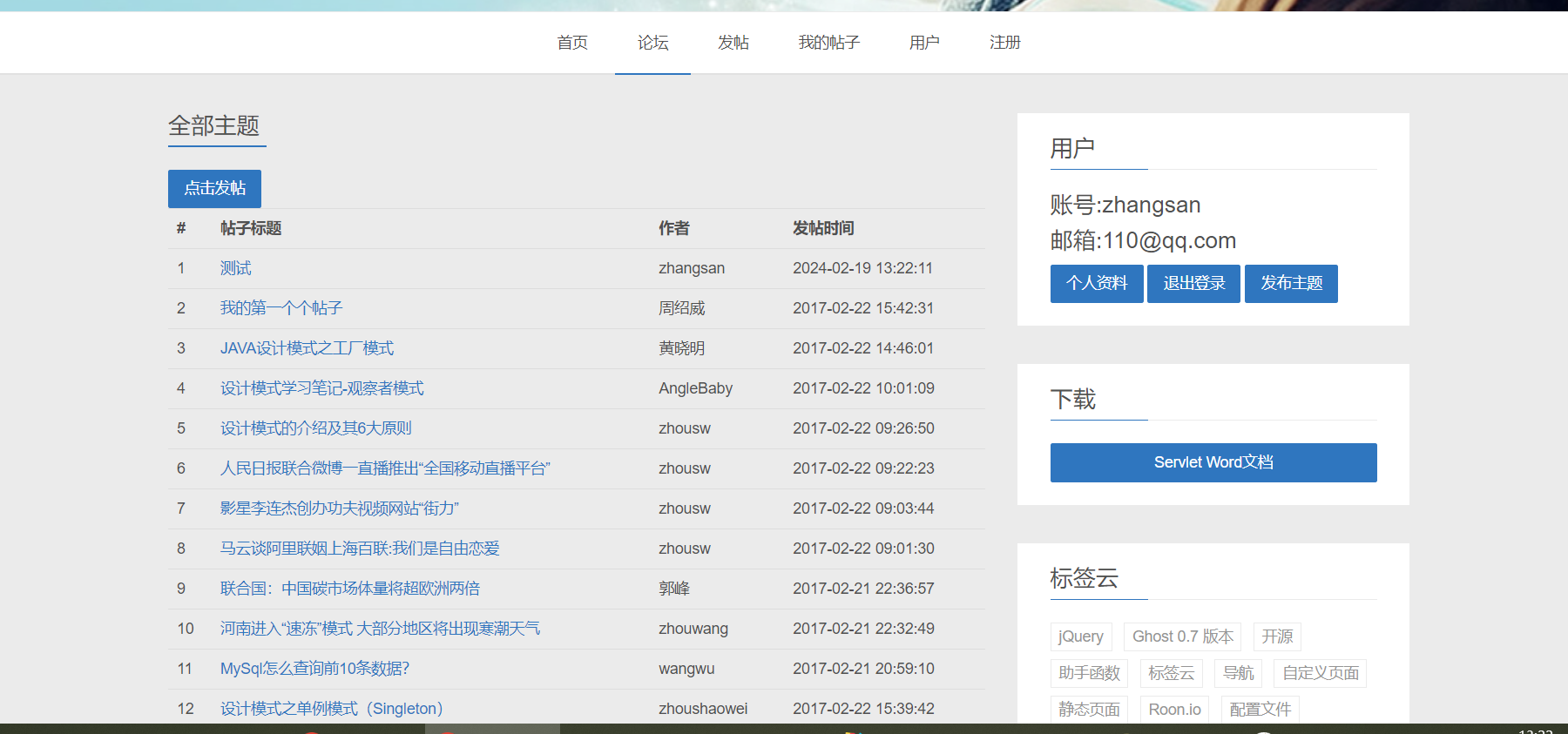Click the 标签云 section heading

1084,578
